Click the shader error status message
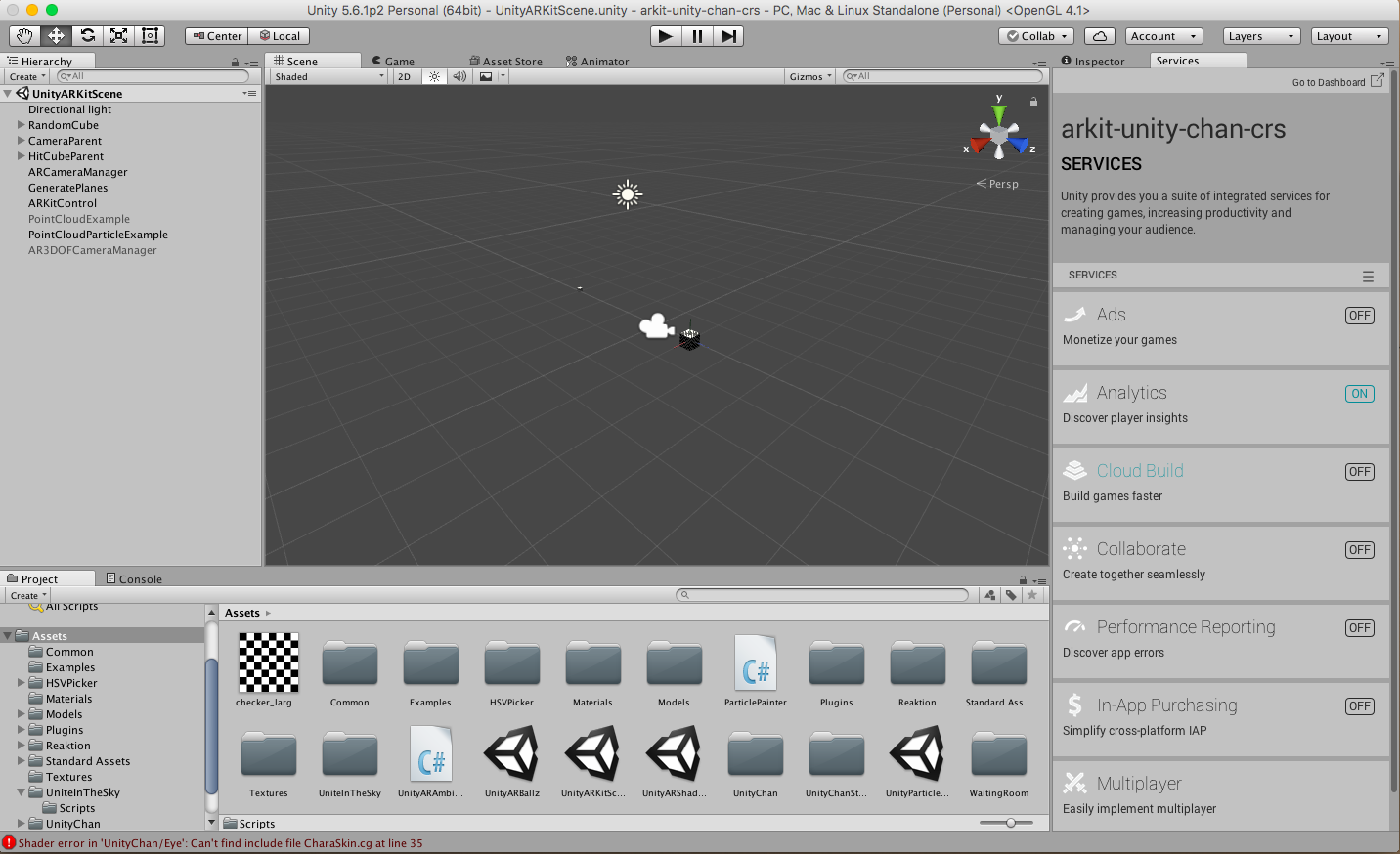The image size is (1400, 854). [220, 843]
